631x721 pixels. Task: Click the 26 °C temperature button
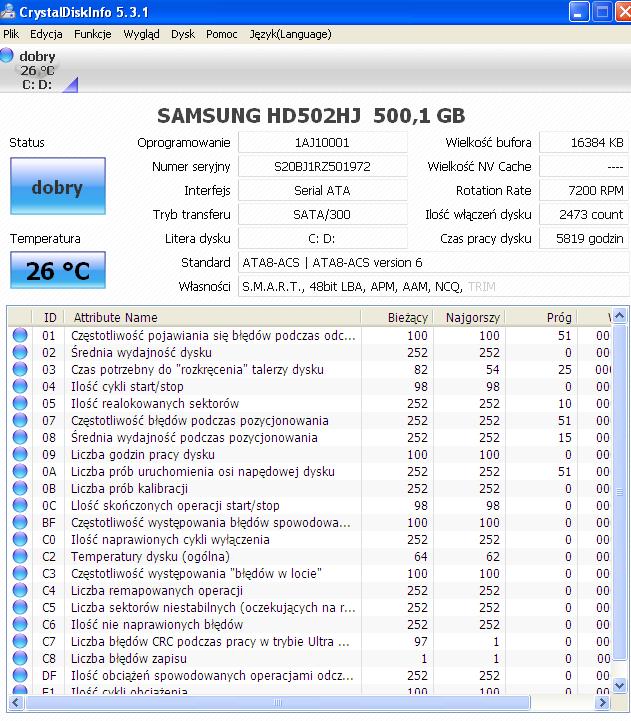tap(57, 270)
